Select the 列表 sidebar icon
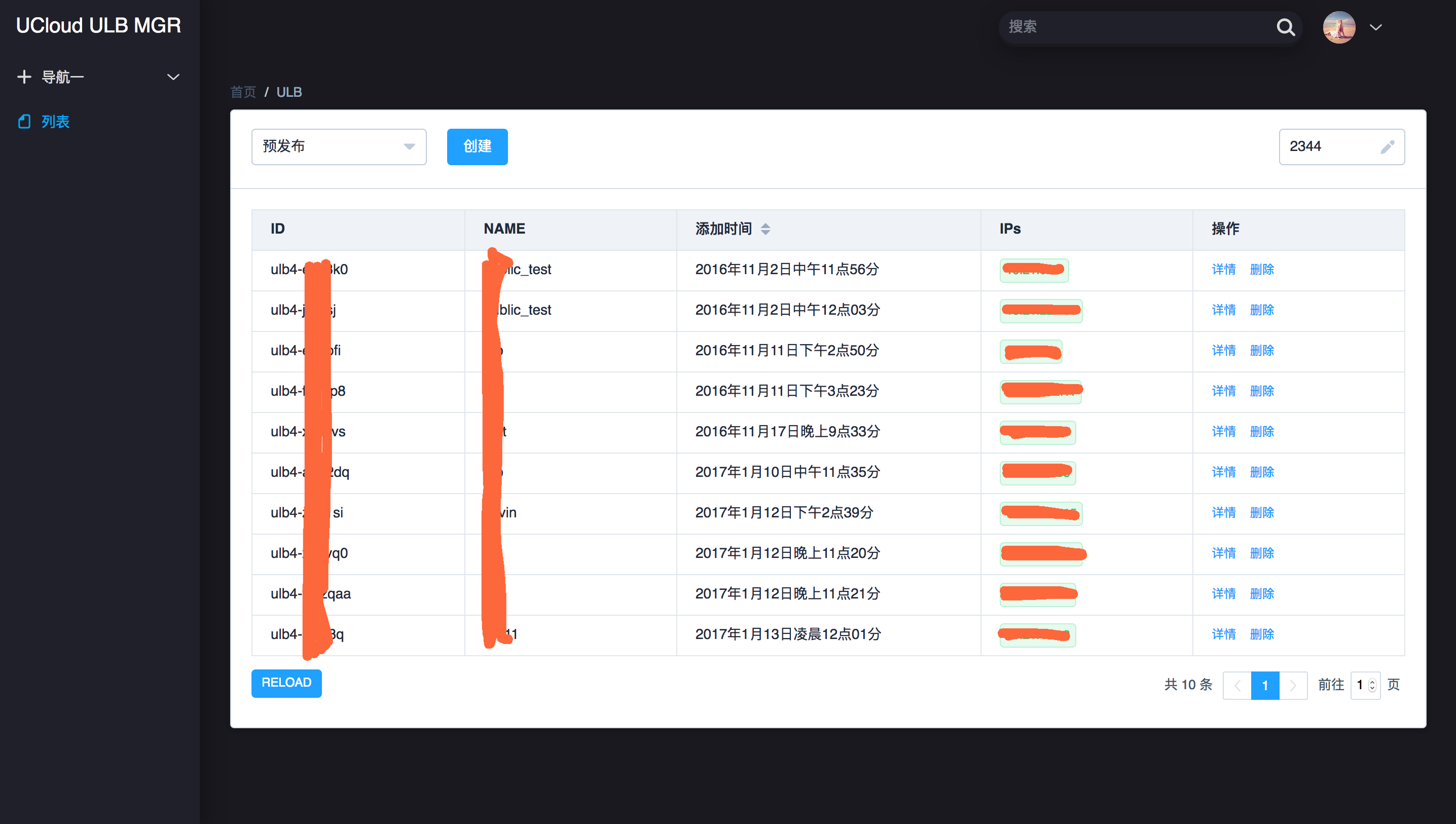Screen dimensions: 1456x824 (x=24, y=121)
